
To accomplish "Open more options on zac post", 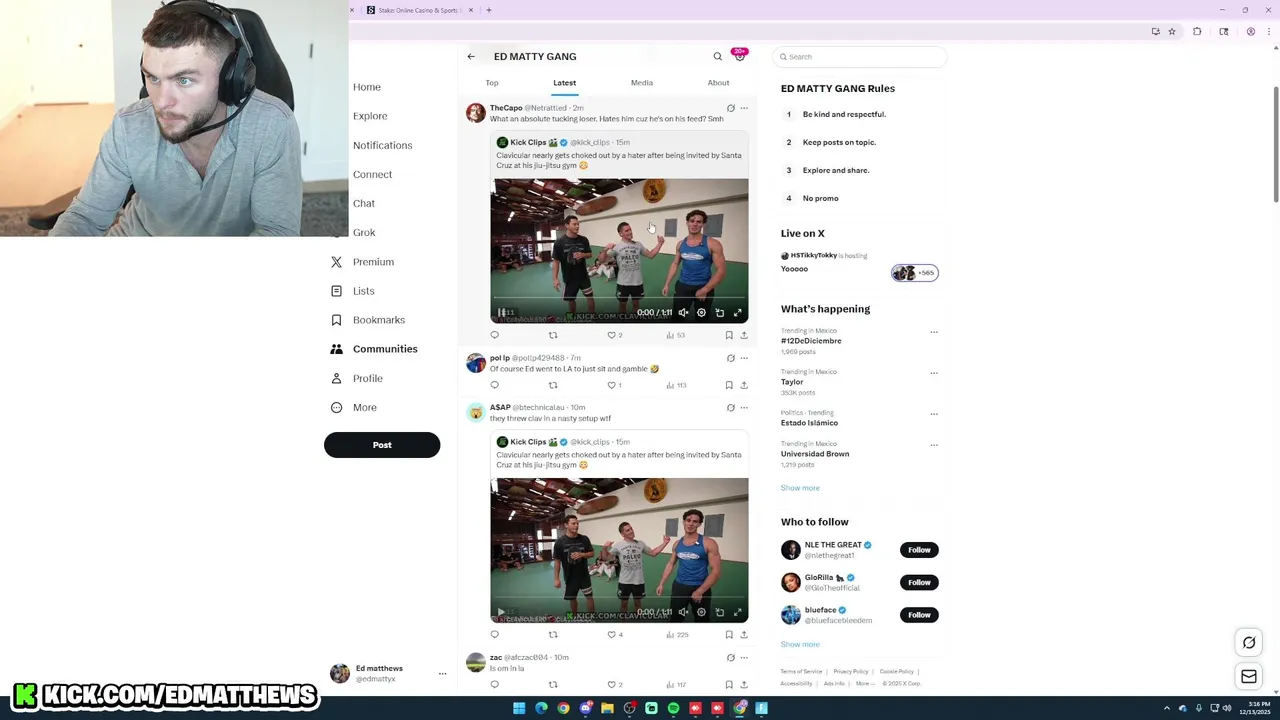I will point(744,658).
